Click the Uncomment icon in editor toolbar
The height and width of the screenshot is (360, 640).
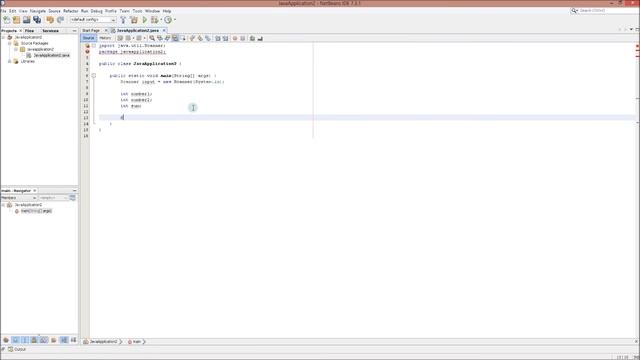pos(260,38)
